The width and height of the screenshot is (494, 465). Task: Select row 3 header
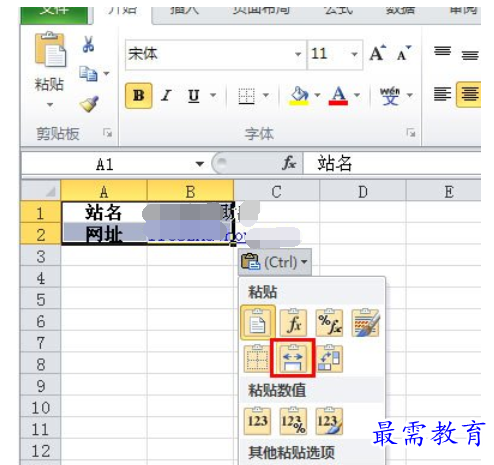click(x=40, y=256)
